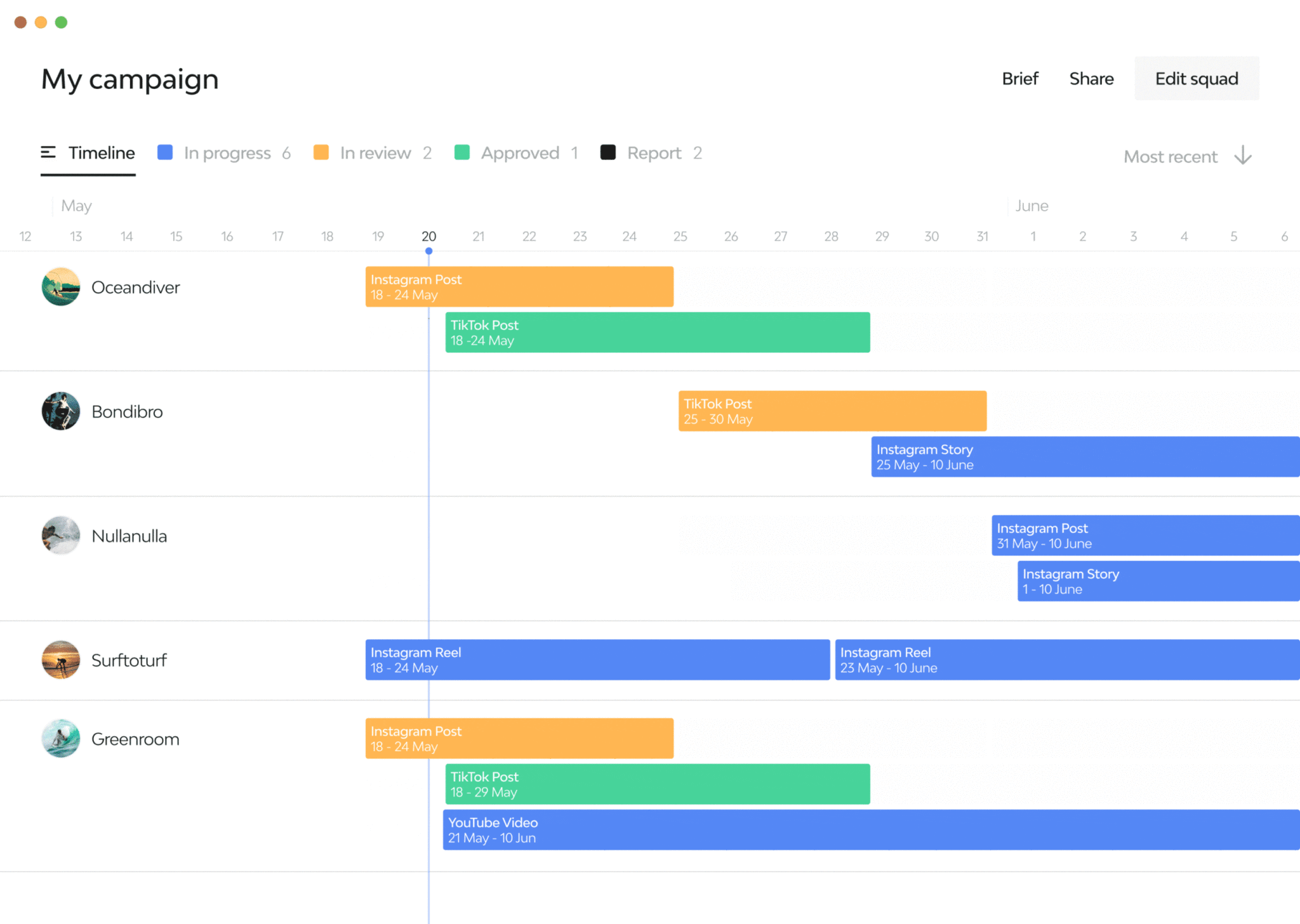Open Nullanulla's avatar picture
The height and width of the screenshot is (924, 1300).
click(x=61, y=536)
